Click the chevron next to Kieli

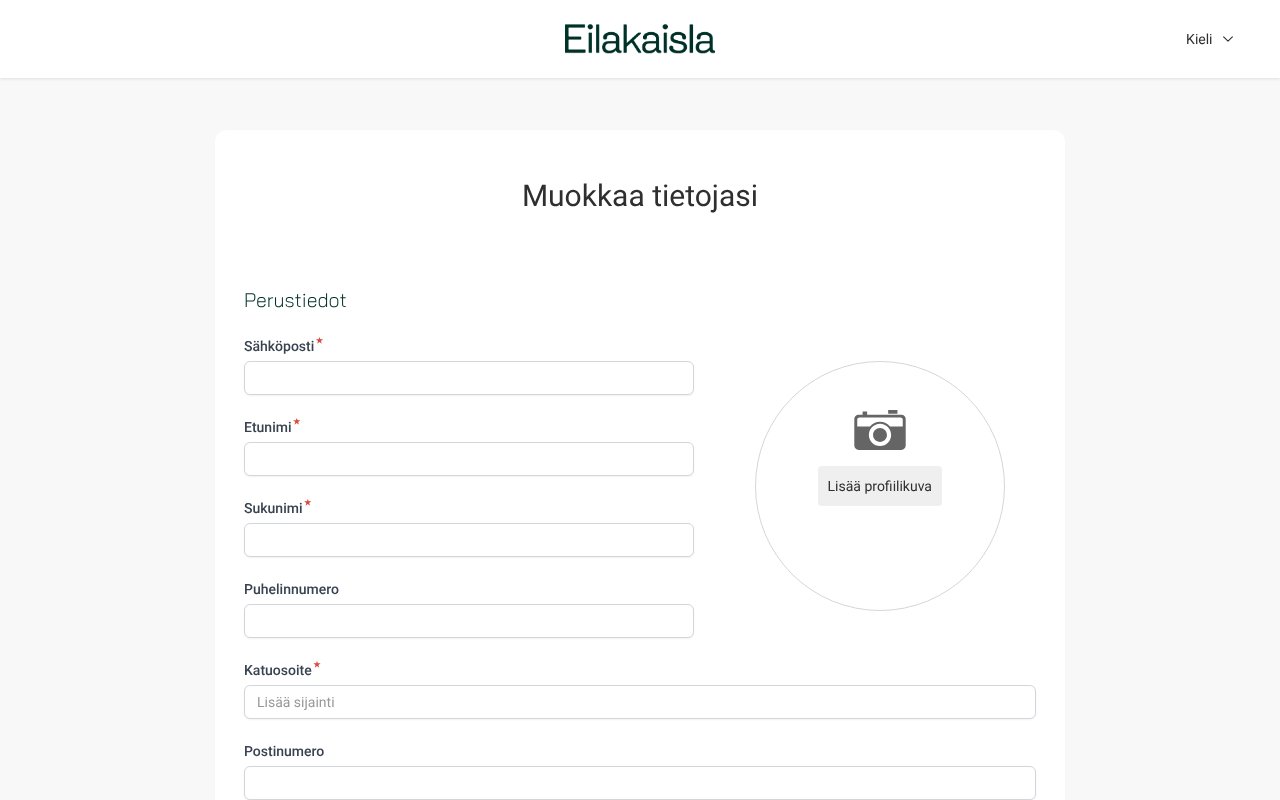click(x=1227, y=40)
